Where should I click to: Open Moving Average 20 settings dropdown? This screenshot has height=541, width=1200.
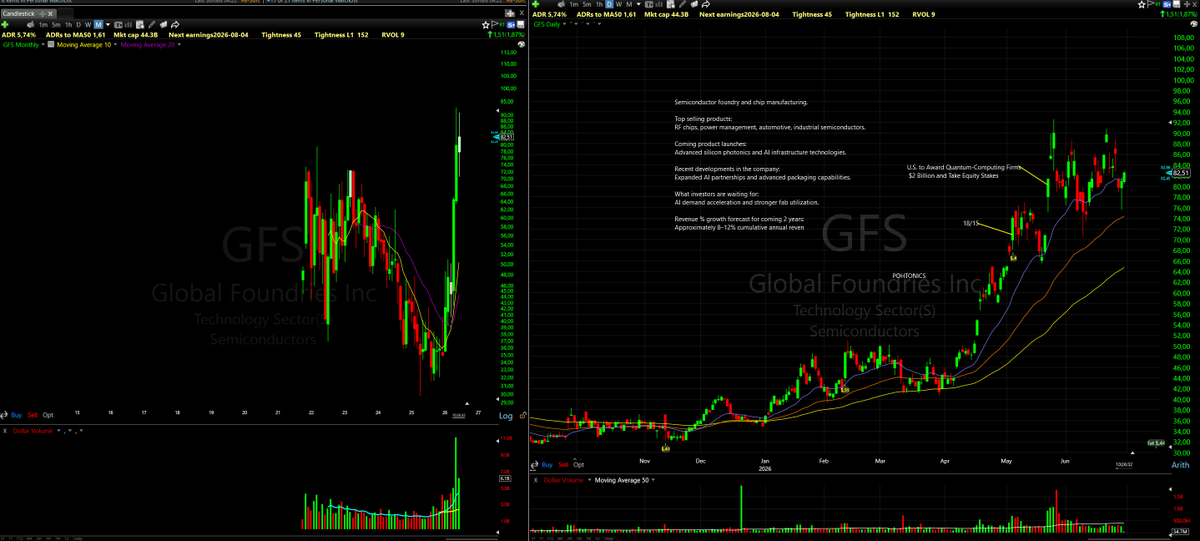click(x=179, y=44)
